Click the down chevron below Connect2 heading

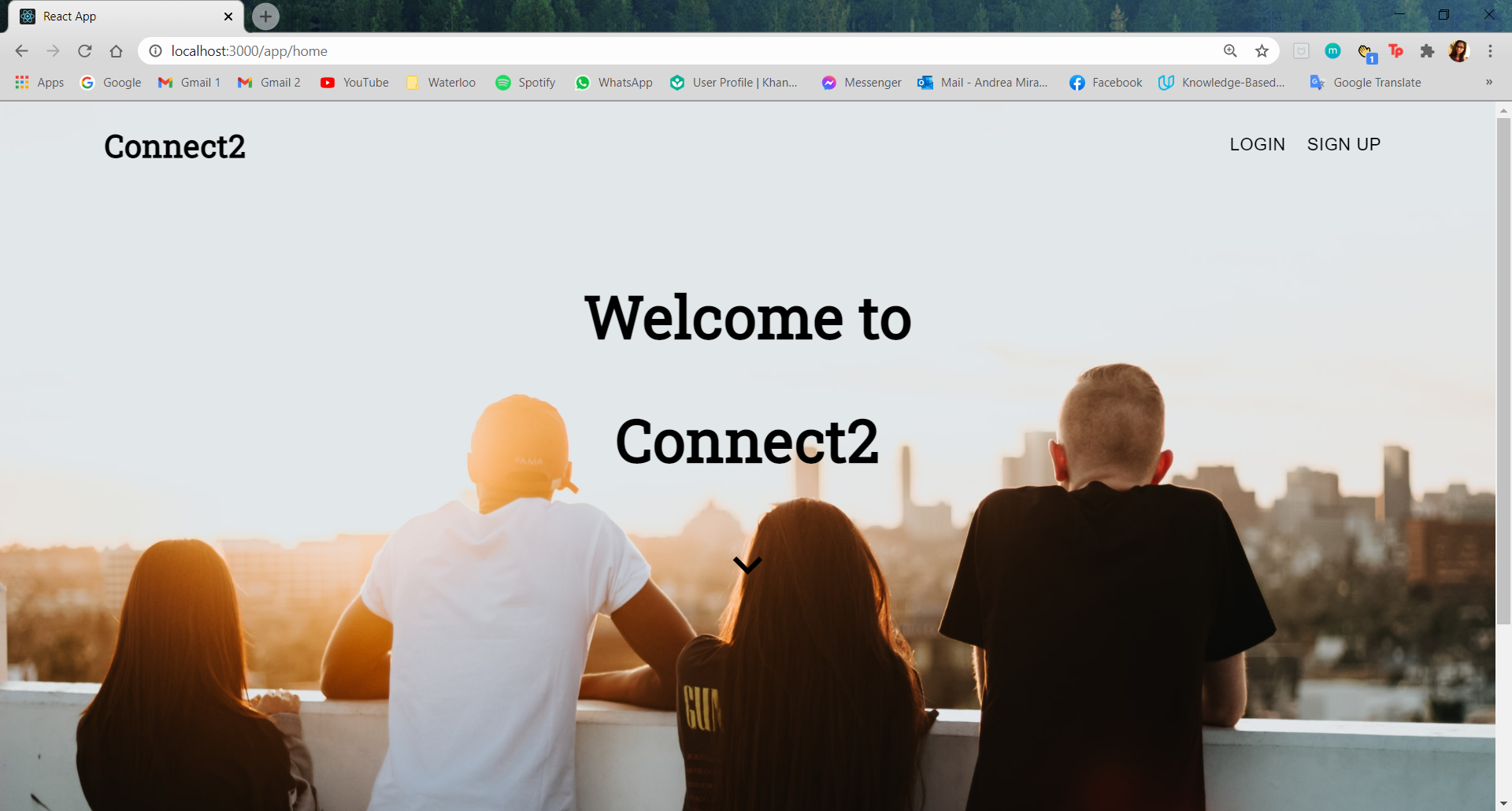[747, 565]
